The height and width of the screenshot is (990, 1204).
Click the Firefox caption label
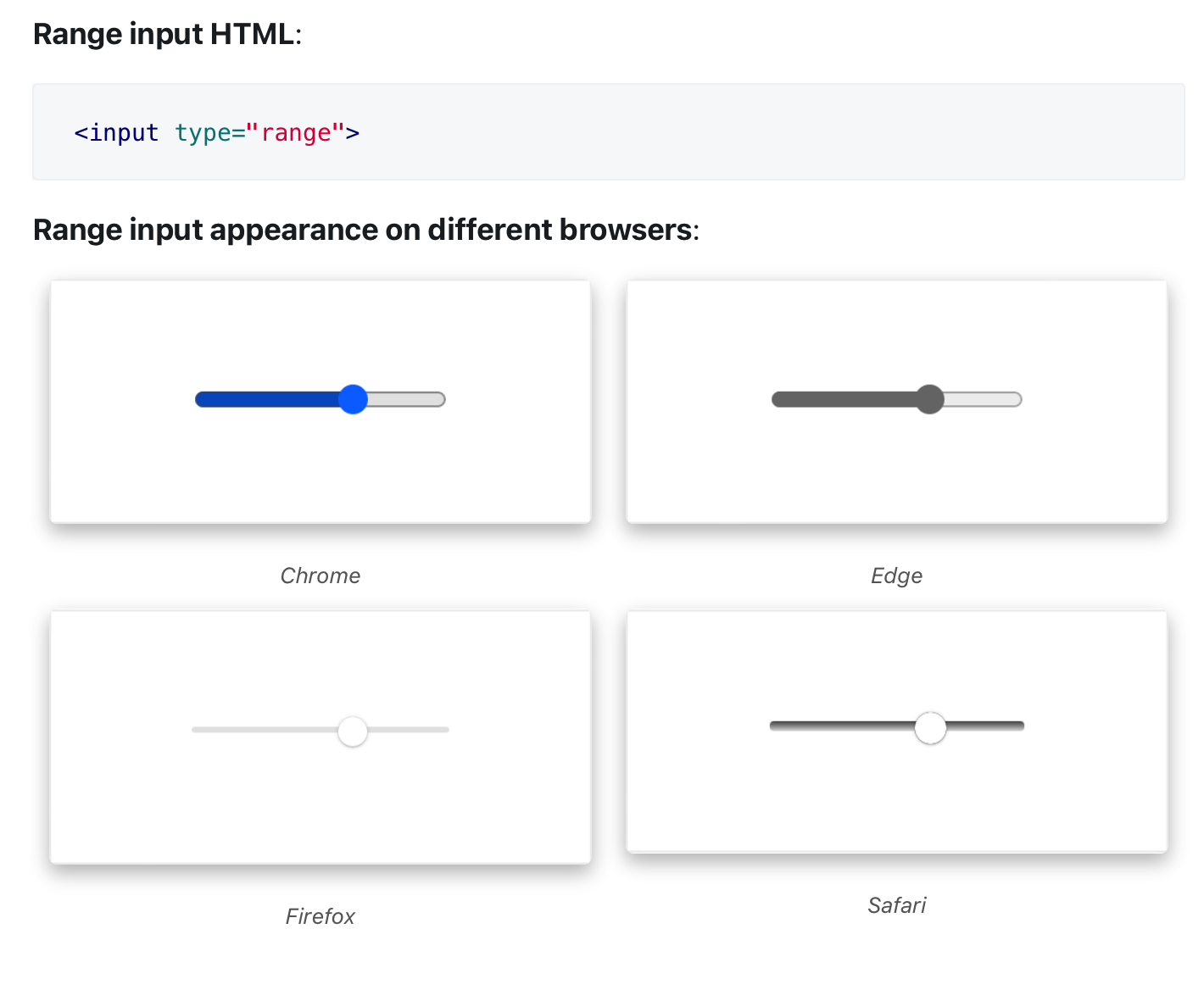(320, 916)
